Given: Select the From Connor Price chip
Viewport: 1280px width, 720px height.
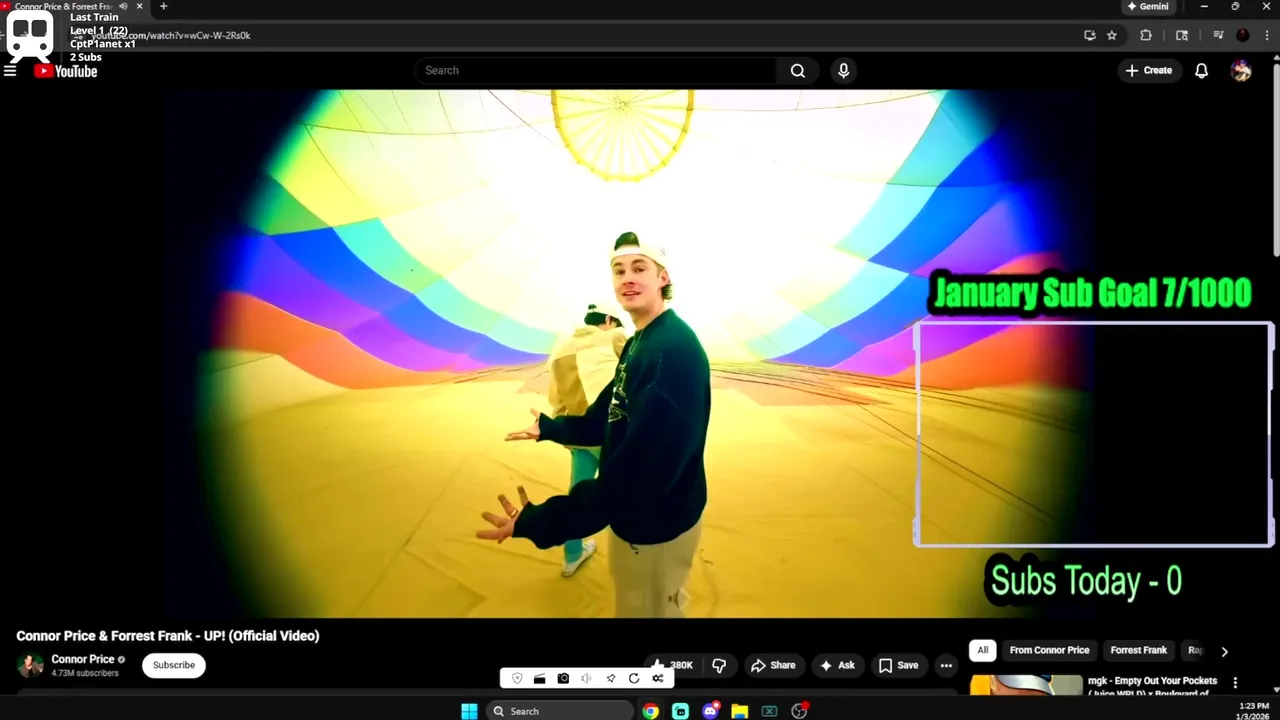Looking at the screenshot, I should coord(1049,650).
